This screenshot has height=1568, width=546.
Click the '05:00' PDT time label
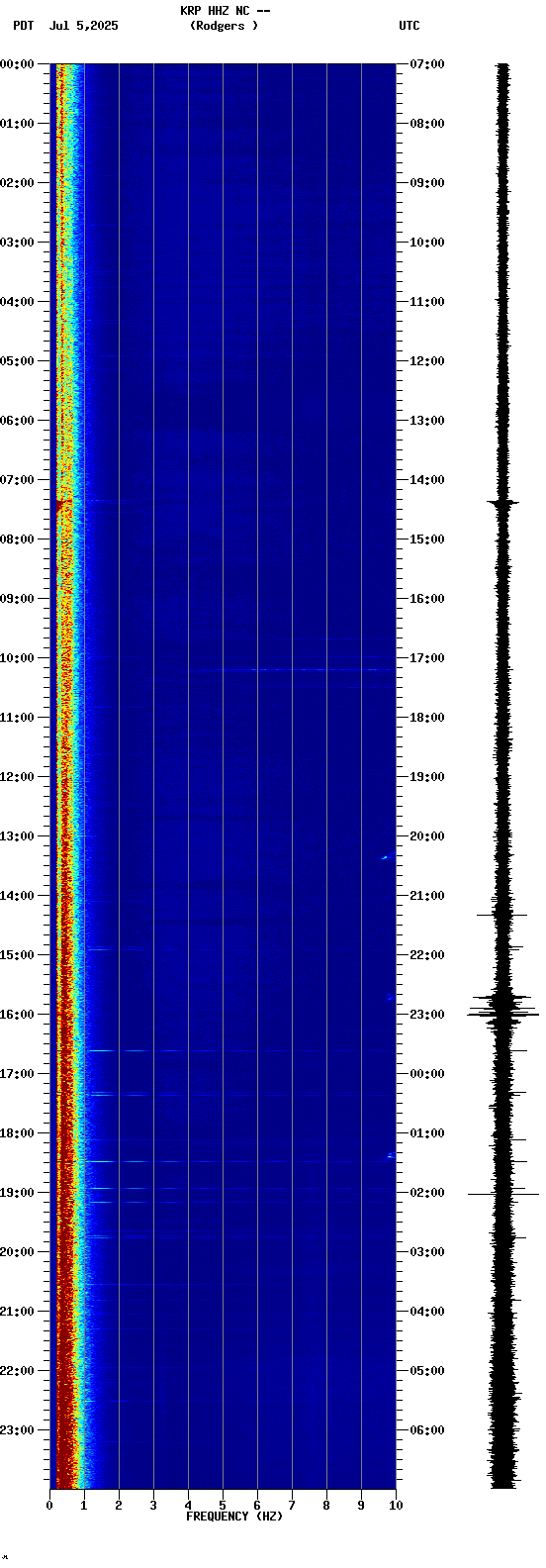17,361
